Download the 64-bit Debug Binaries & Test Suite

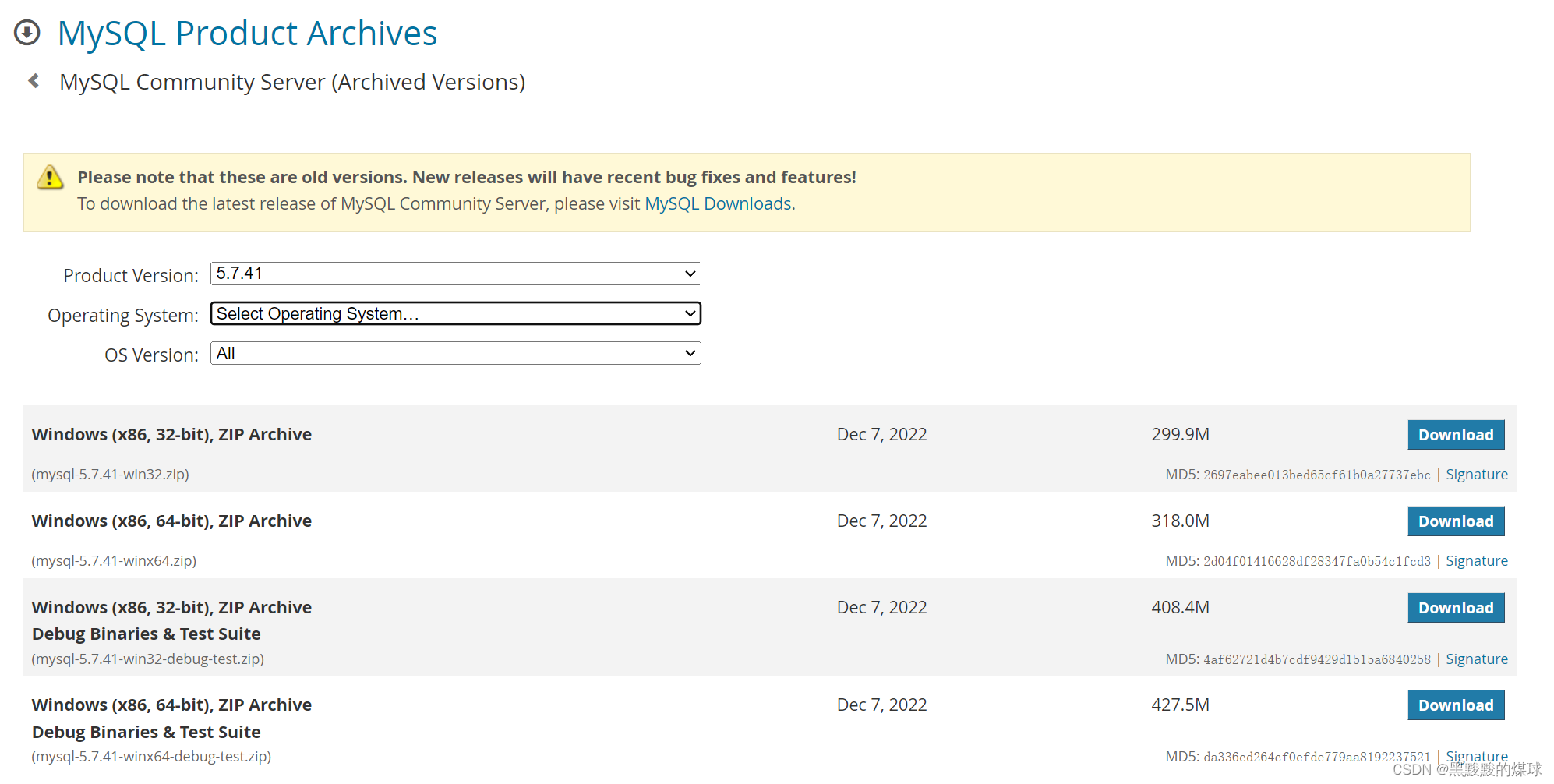(x=1455, y=705)
